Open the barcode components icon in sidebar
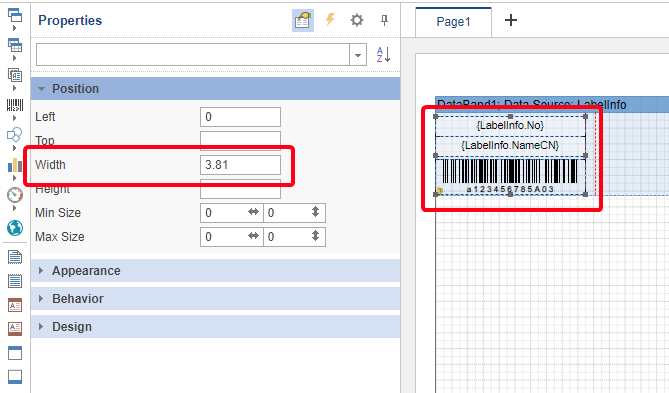 click(15, 105)
